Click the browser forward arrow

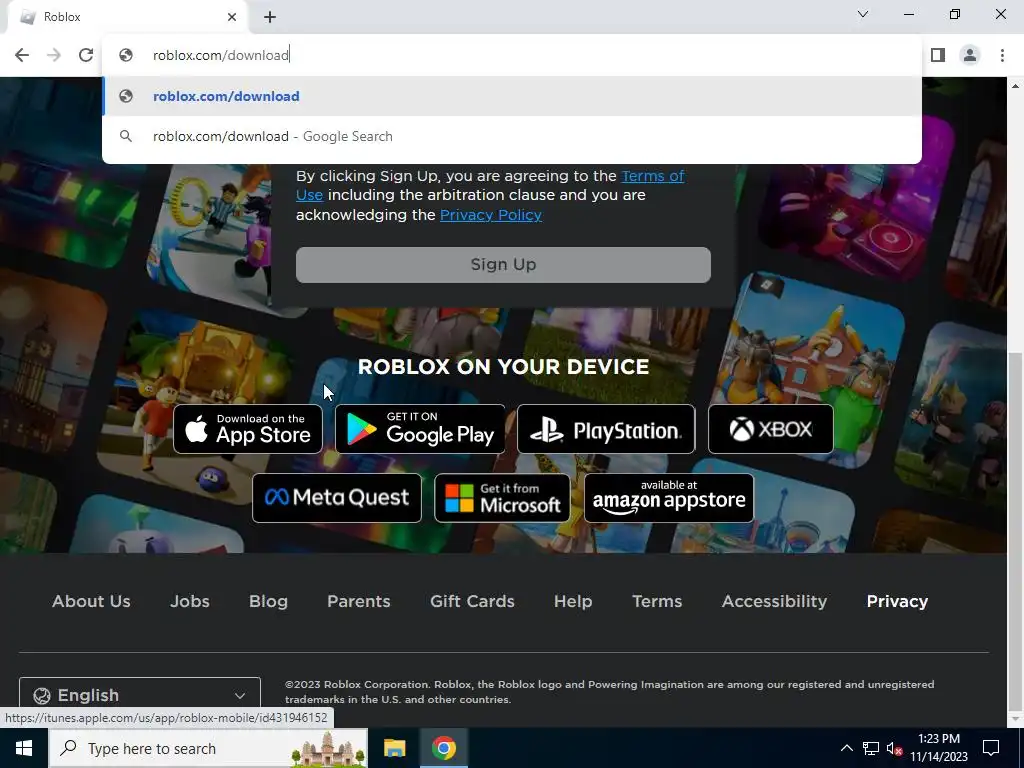54,55
